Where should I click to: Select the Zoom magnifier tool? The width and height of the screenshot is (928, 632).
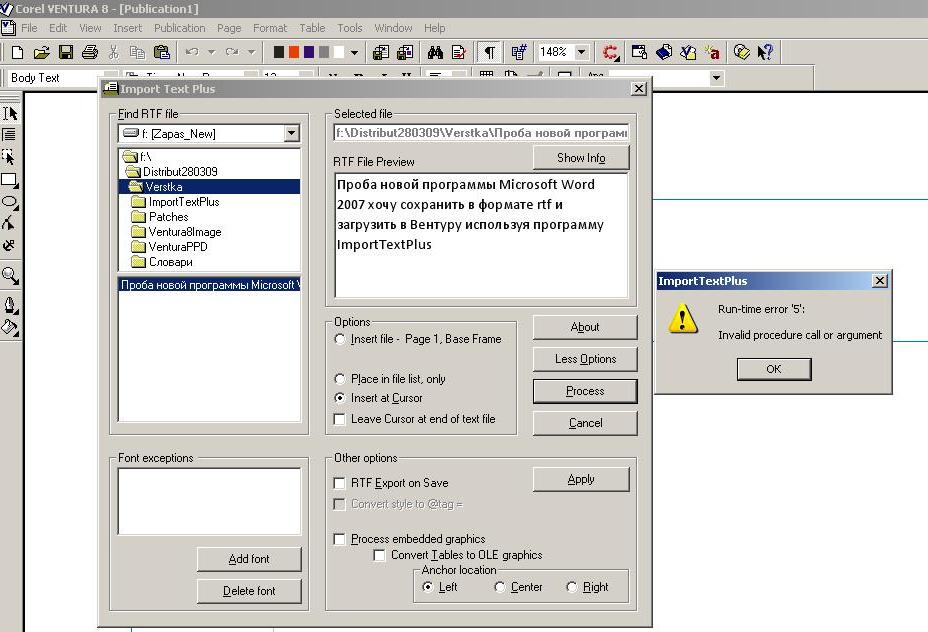(x=10, y=276)
